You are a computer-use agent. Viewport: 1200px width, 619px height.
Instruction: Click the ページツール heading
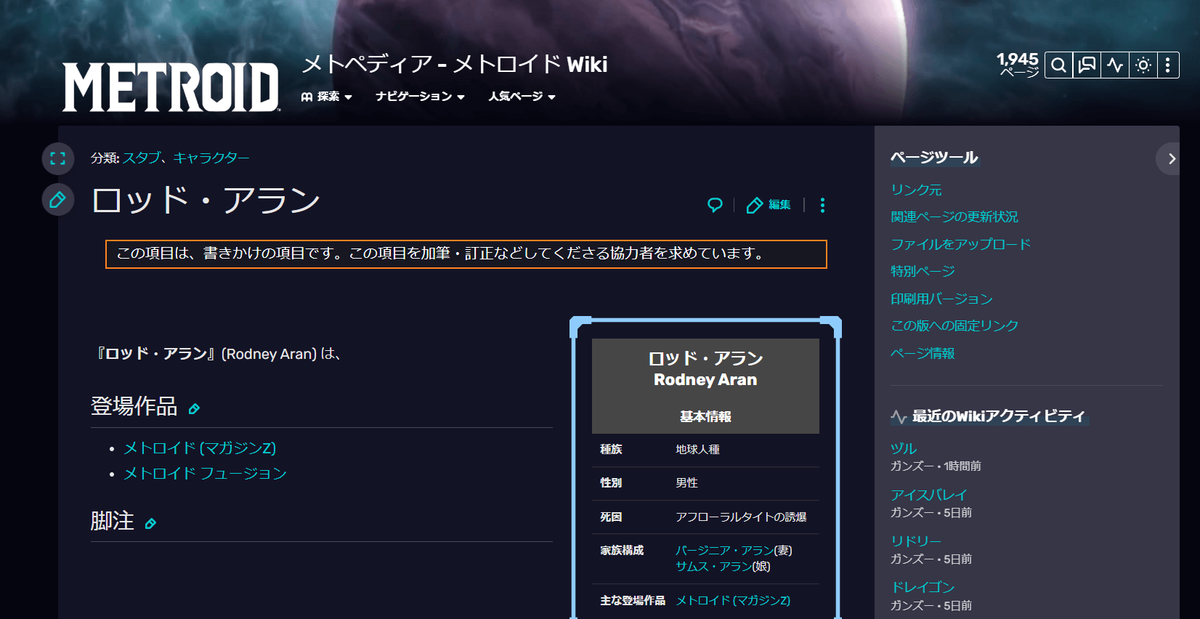(934, 158)
